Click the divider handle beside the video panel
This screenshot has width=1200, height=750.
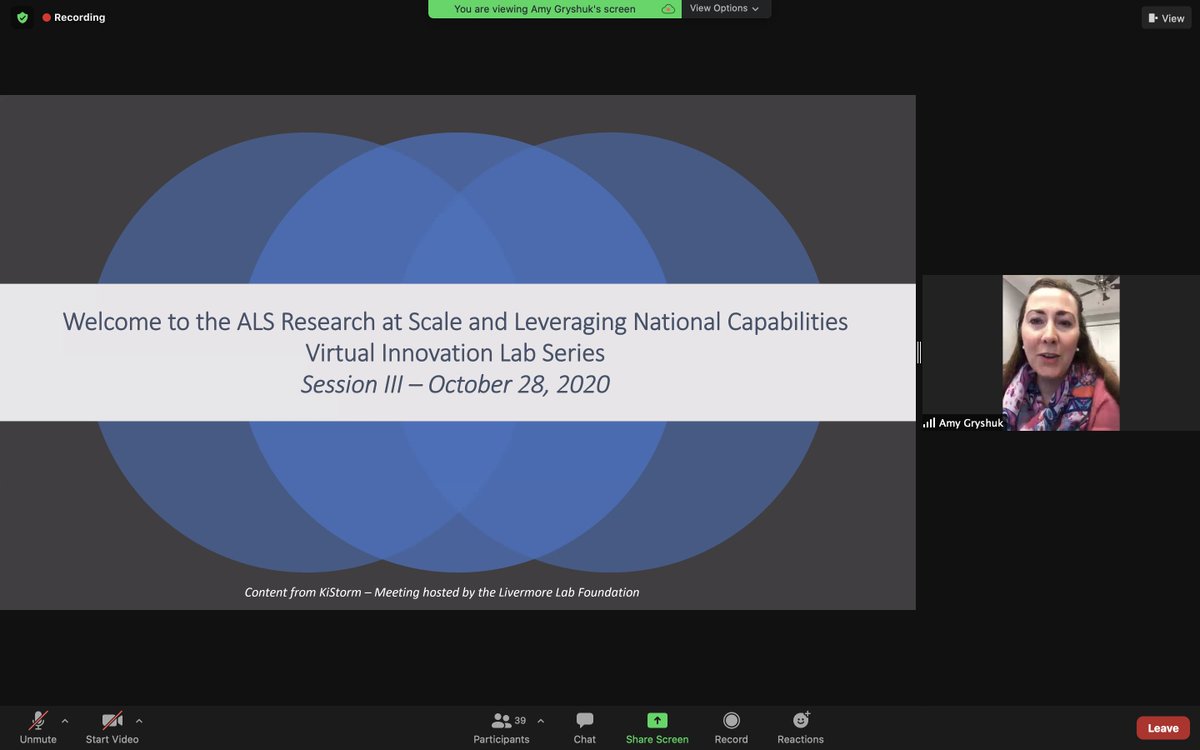[919, 352]
